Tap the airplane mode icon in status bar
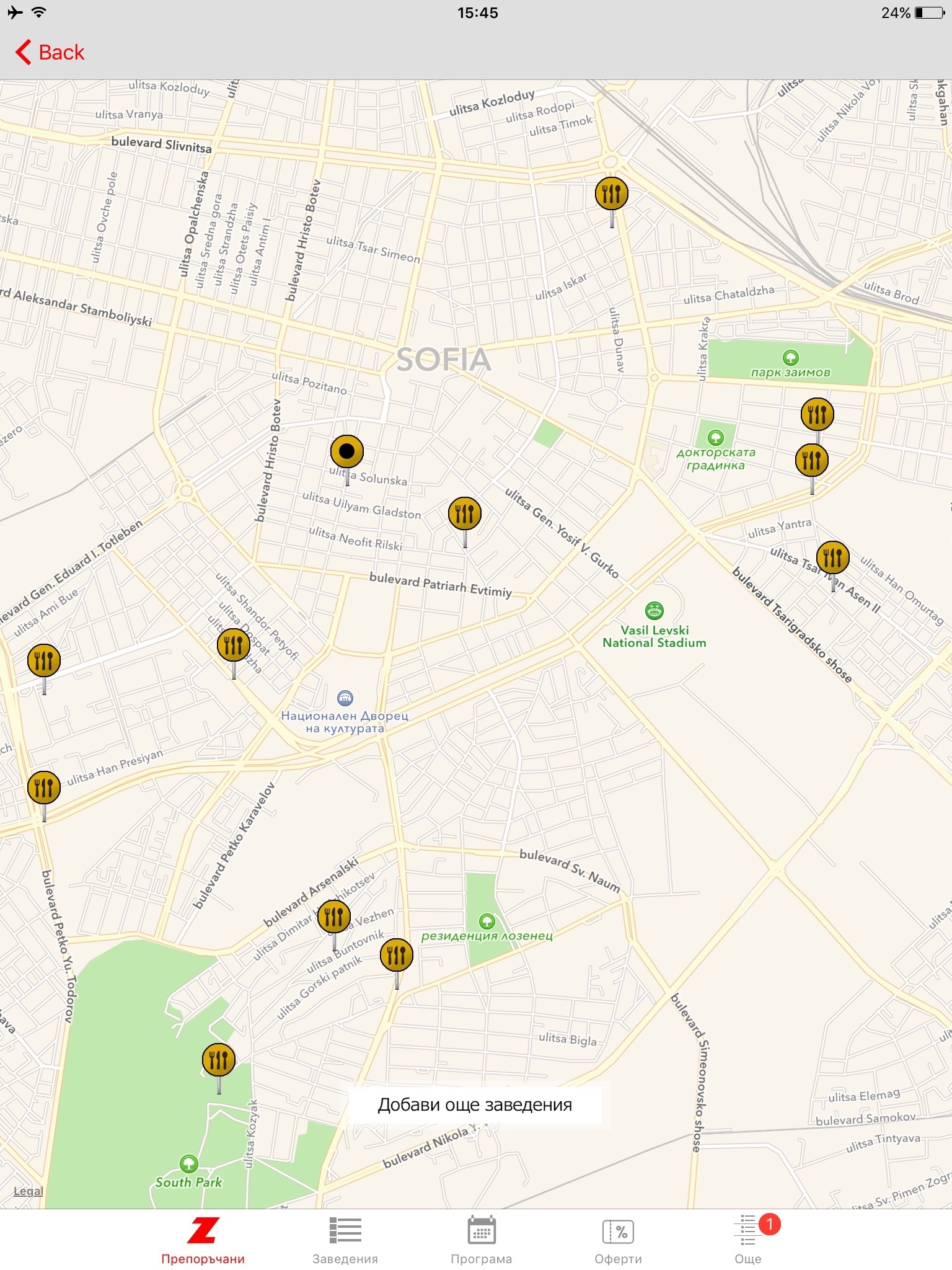The height and width of the screenshot is (1270, 952). [x=15, y=12]
